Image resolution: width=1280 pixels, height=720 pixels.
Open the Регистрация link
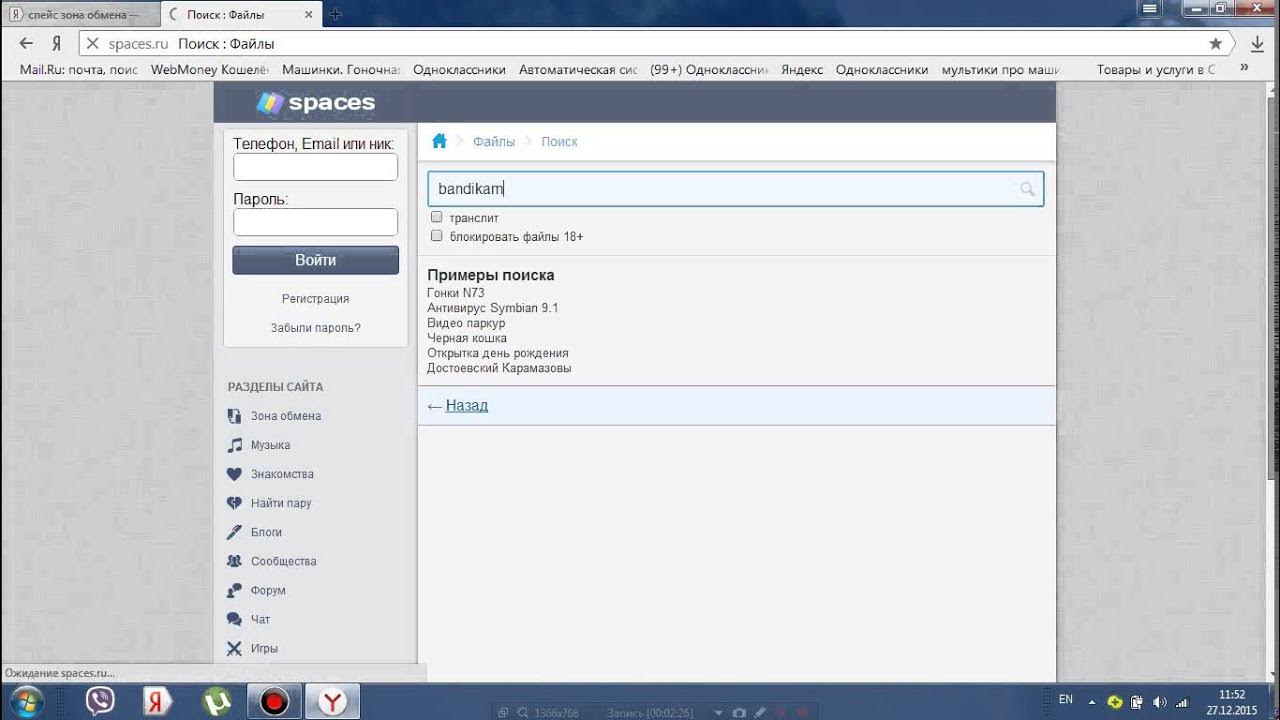point(315,299)
